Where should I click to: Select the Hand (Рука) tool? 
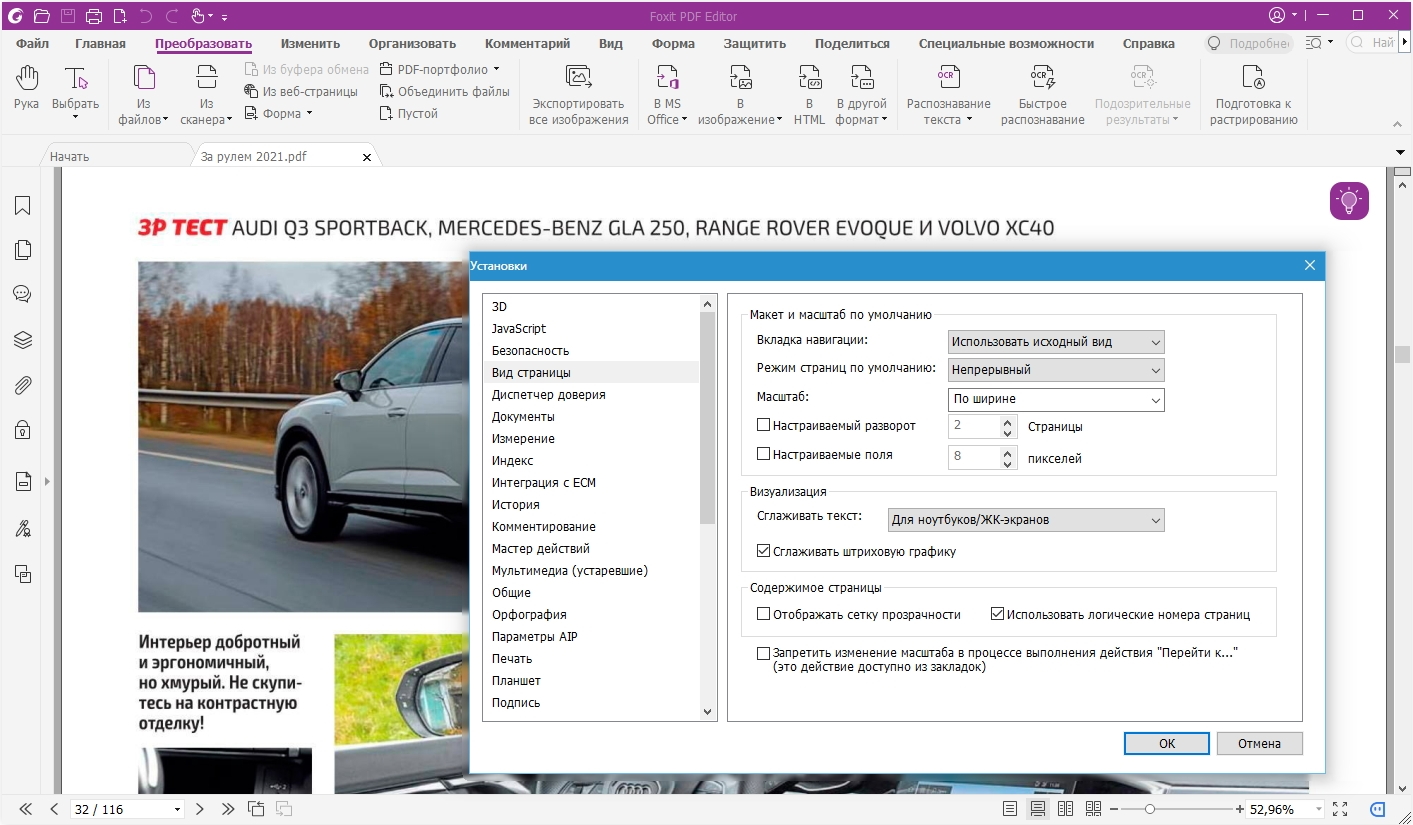point(26,87)
